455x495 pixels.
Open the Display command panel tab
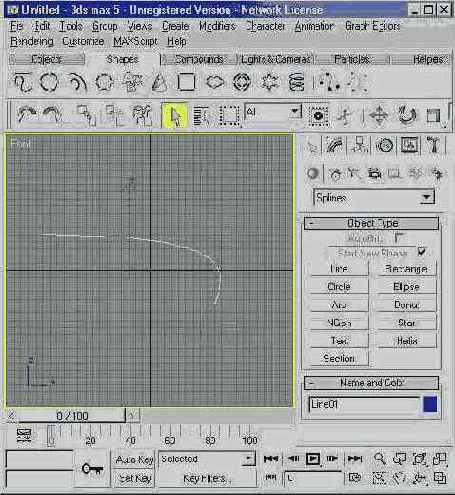pyautogui.click(x=409, y=145)
